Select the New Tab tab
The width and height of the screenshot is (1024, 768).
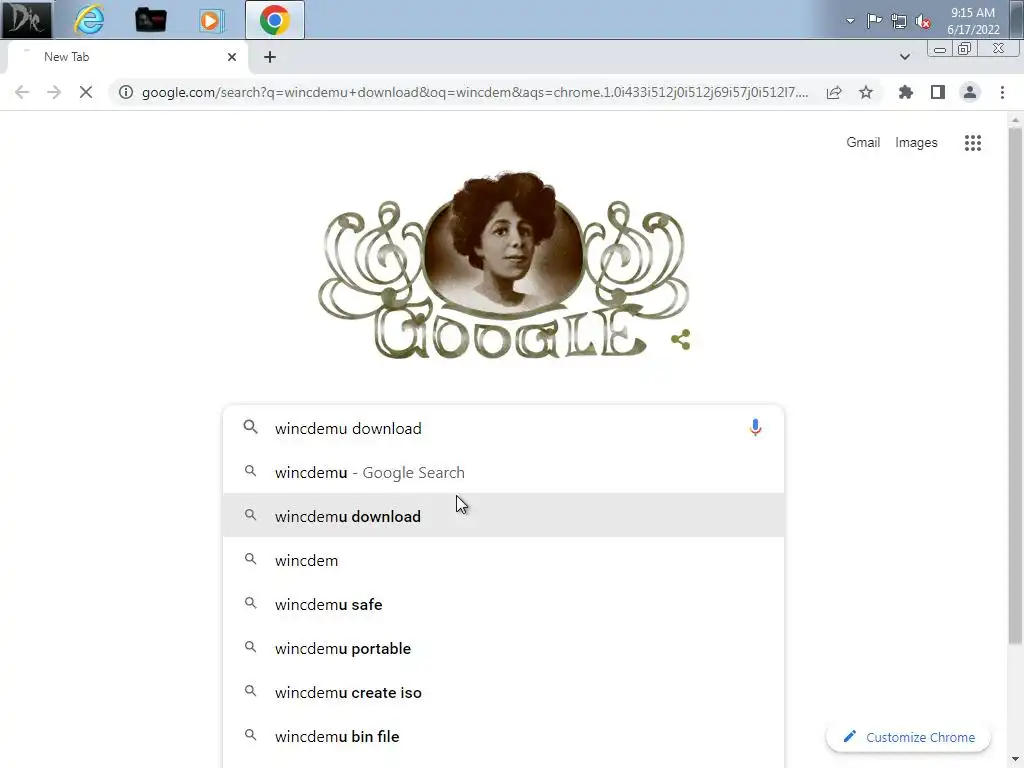pos(127,57)
